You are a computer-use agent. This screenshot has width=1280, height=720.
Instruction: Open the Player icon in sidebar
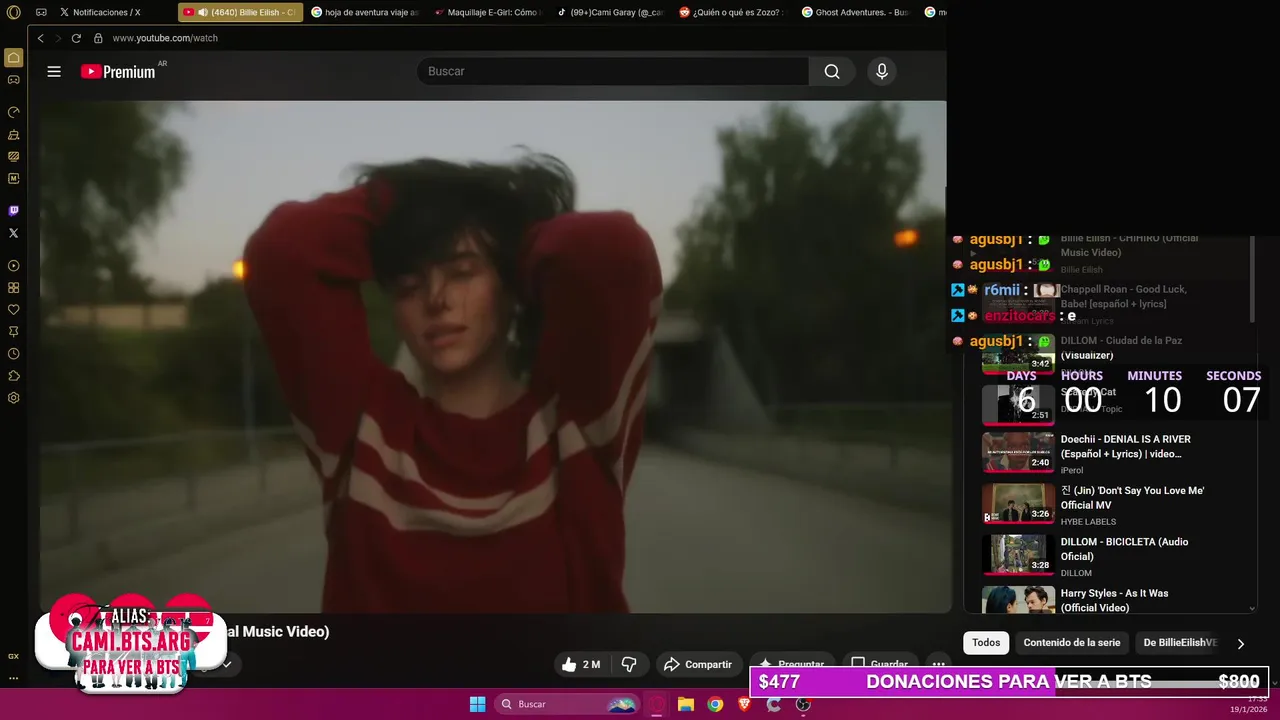[13, 266]
